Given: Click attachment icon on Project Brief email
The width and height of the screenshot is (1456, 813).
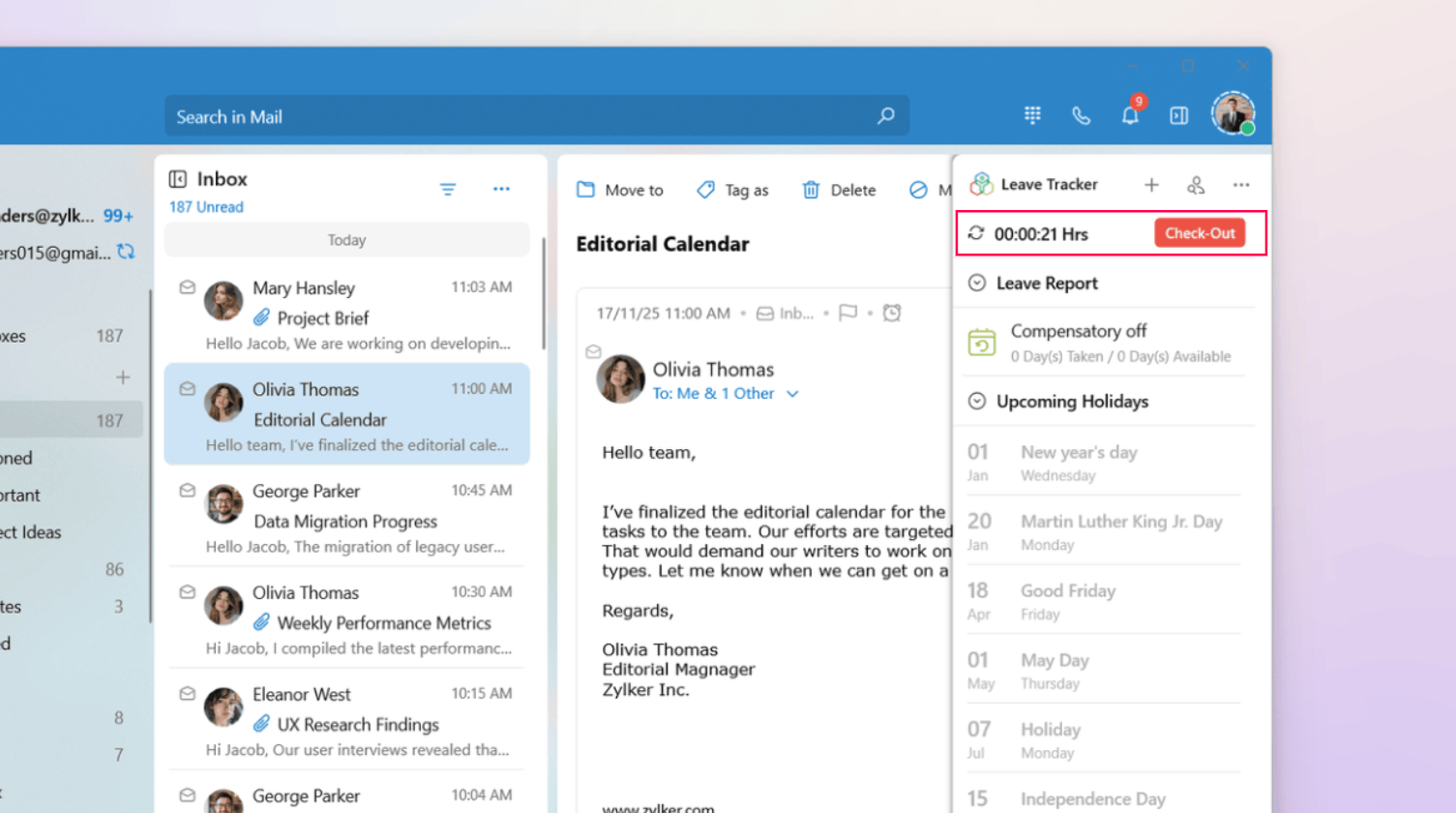Looking at the screenshot, I should [261, 317].
